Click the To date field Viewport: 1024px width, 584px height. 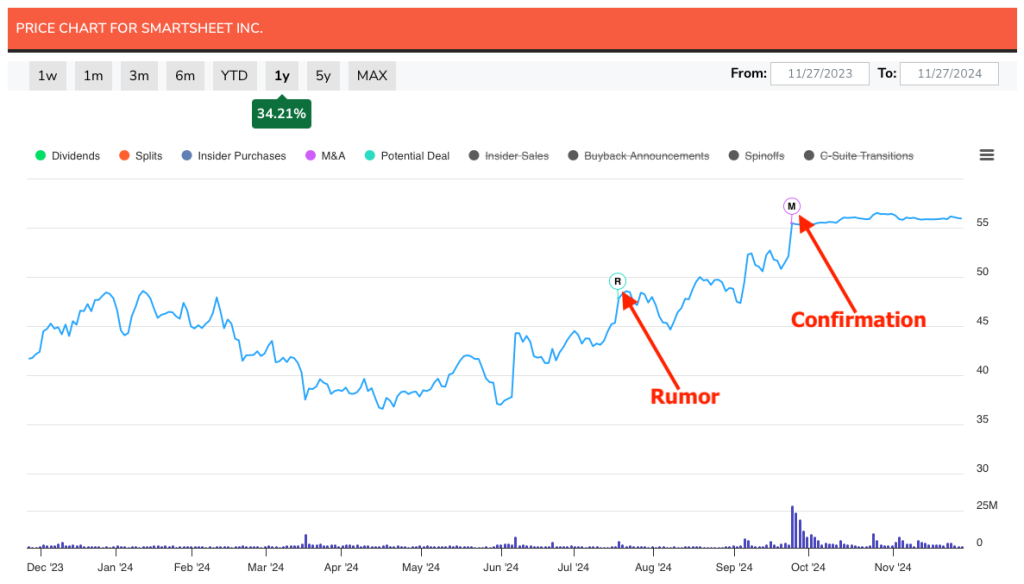coord(949,74)
